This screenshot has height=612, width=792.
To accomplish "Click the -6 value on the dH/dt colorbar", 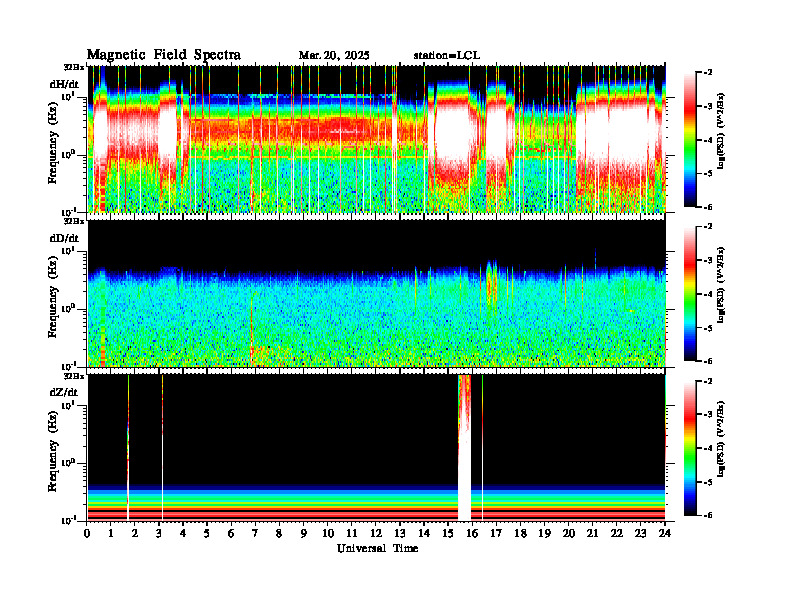I will [708, 207].
